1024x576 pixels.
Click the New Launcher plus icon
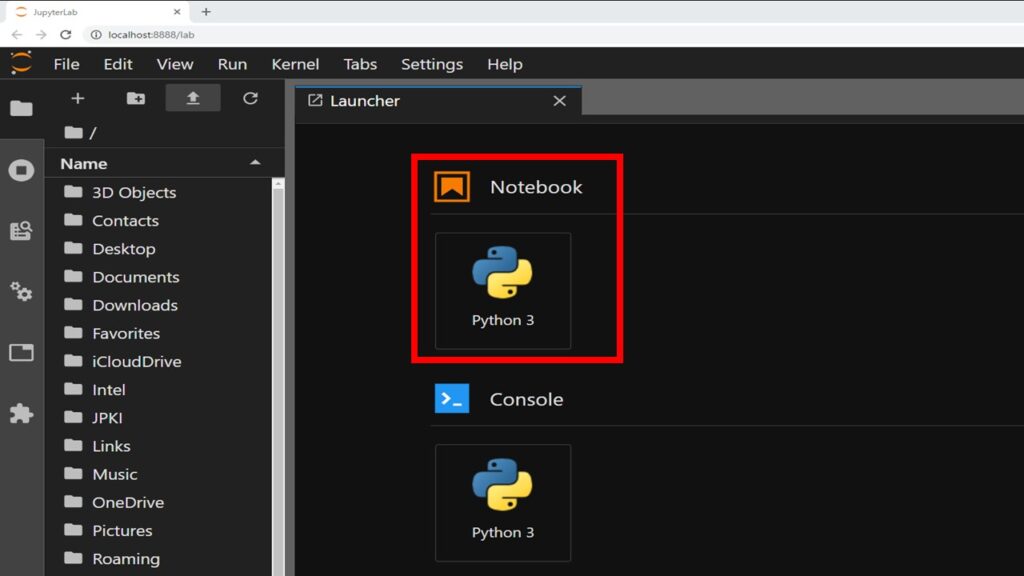coord(78,98)
